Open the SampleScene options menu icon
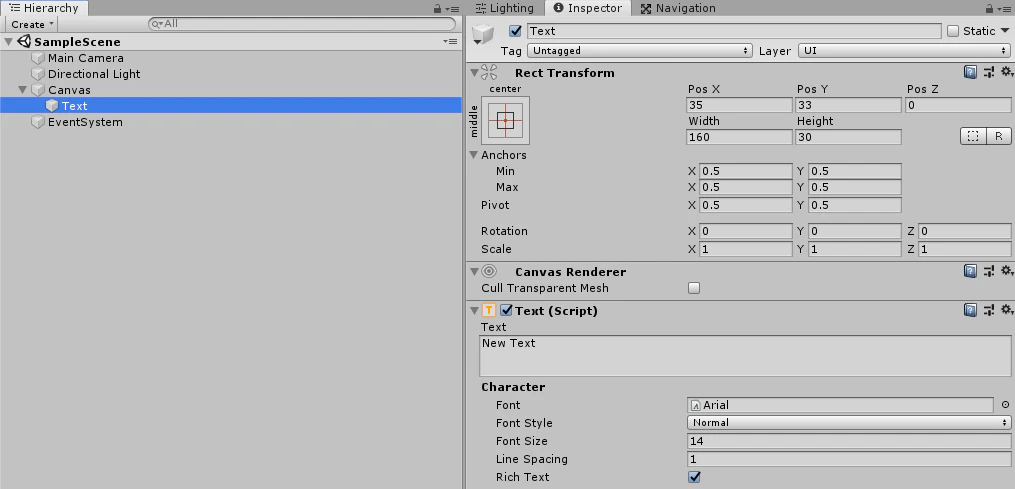Screen dimensions: 1015x489 pyautogui.click(x=450, y=41)
